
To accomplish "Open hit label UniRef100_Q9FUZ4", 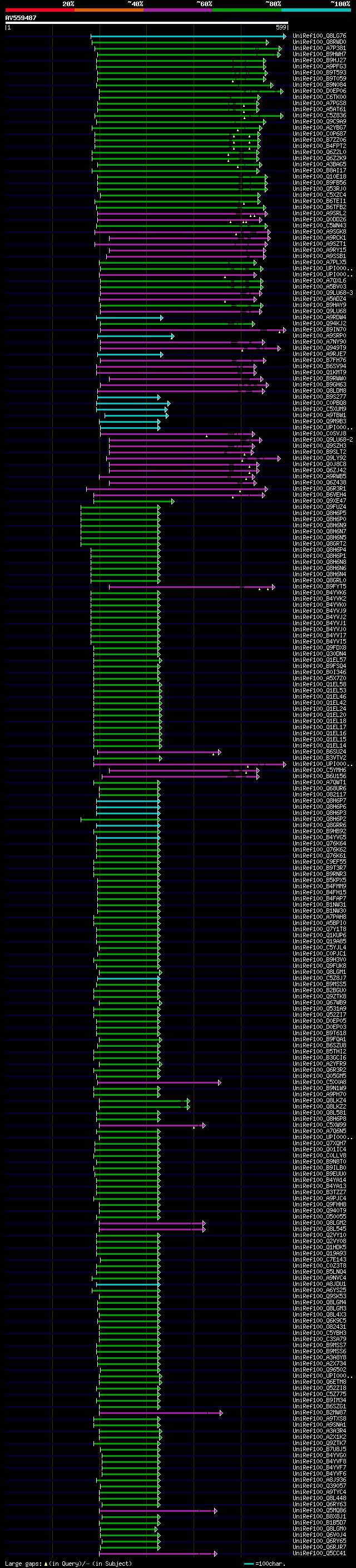I will 319,506.
